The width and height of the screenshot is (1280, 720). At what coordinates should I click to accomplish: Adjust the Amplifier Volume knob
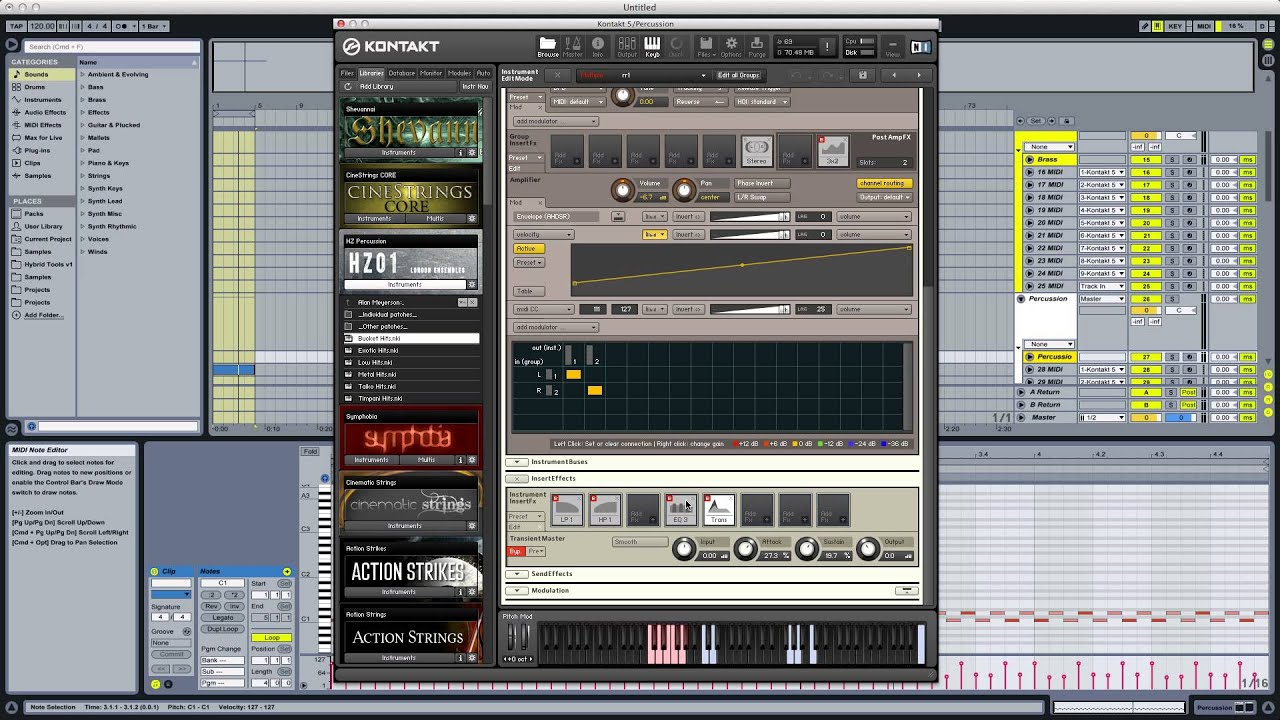(x=623, y=189)
